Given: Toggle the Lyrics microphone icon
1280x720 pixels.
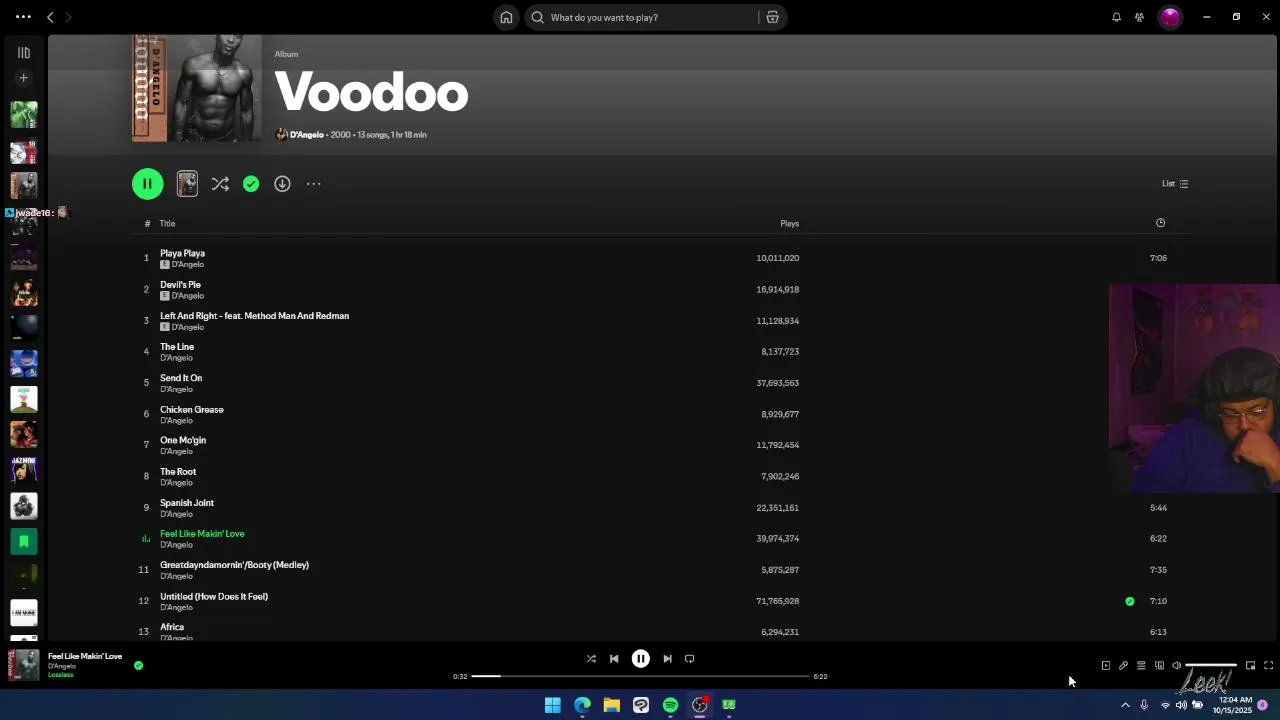Looking at the screenshot, I should point(1123,666).
